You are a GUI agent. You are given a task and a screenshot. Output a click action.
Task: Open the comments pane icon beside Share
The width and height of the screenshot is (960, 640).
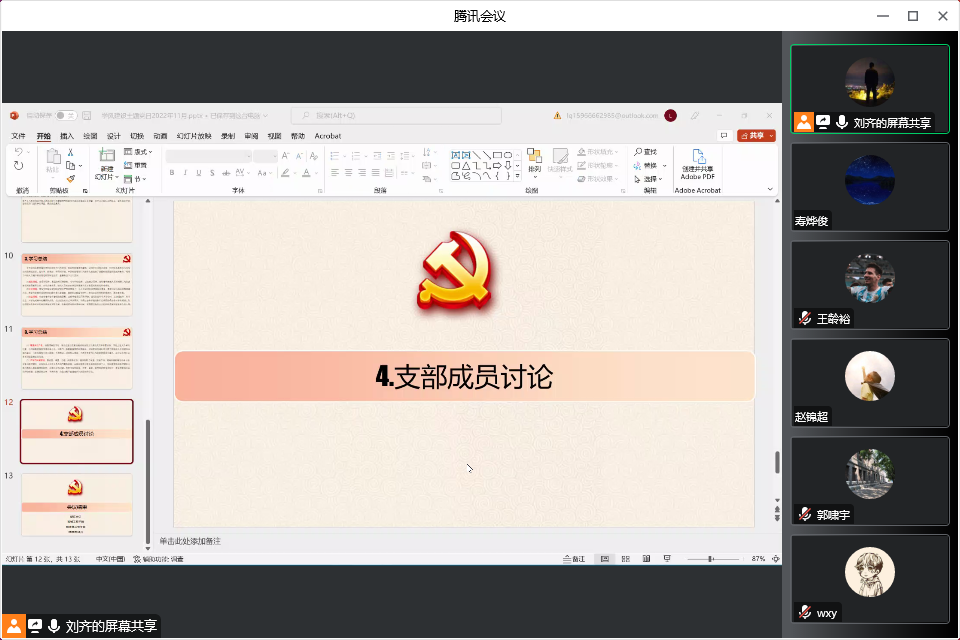(x=723, y=136)
